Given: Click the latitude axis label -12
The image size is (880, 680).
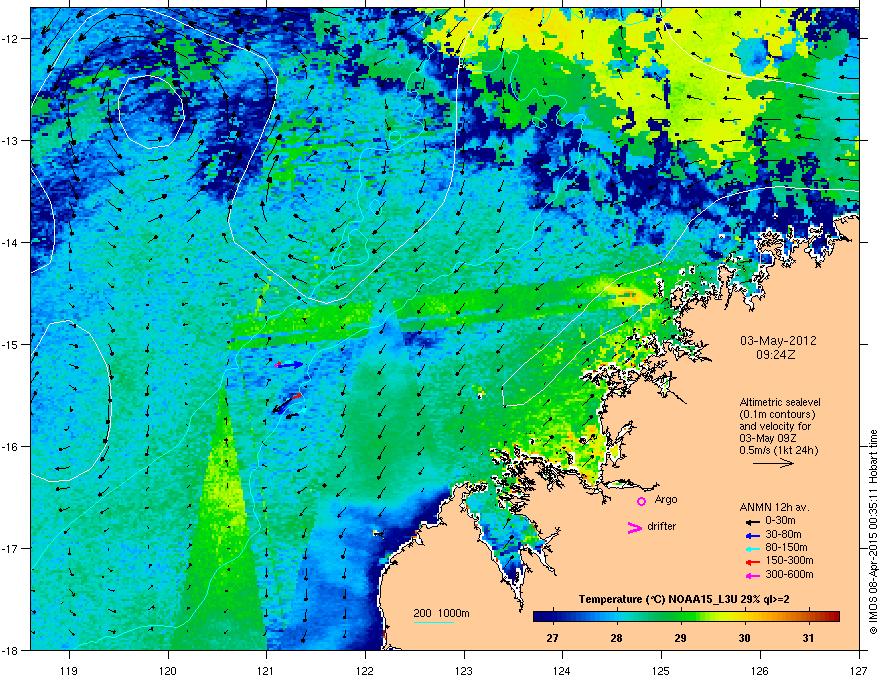Looking at the screenshot, I should [10, 39].
